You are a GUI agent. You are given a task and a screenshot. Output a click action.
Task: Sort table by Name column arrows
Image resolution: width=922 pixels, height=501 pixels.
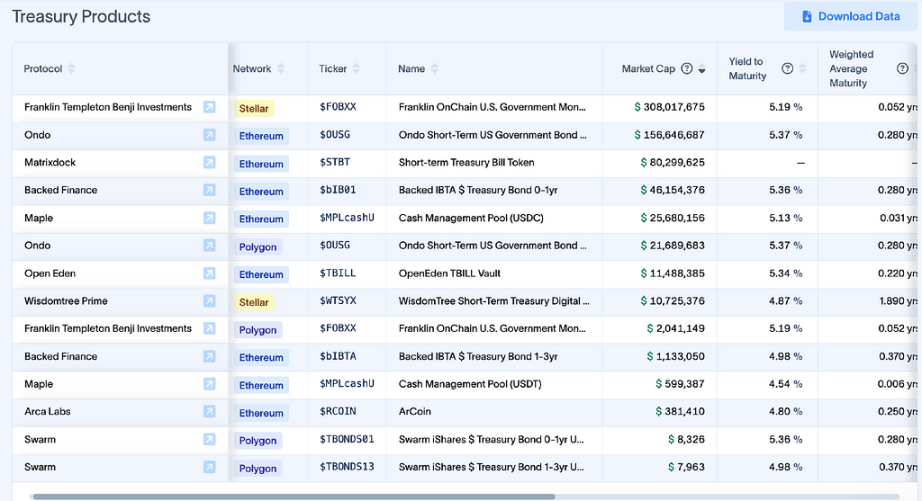tap(435, 69)
